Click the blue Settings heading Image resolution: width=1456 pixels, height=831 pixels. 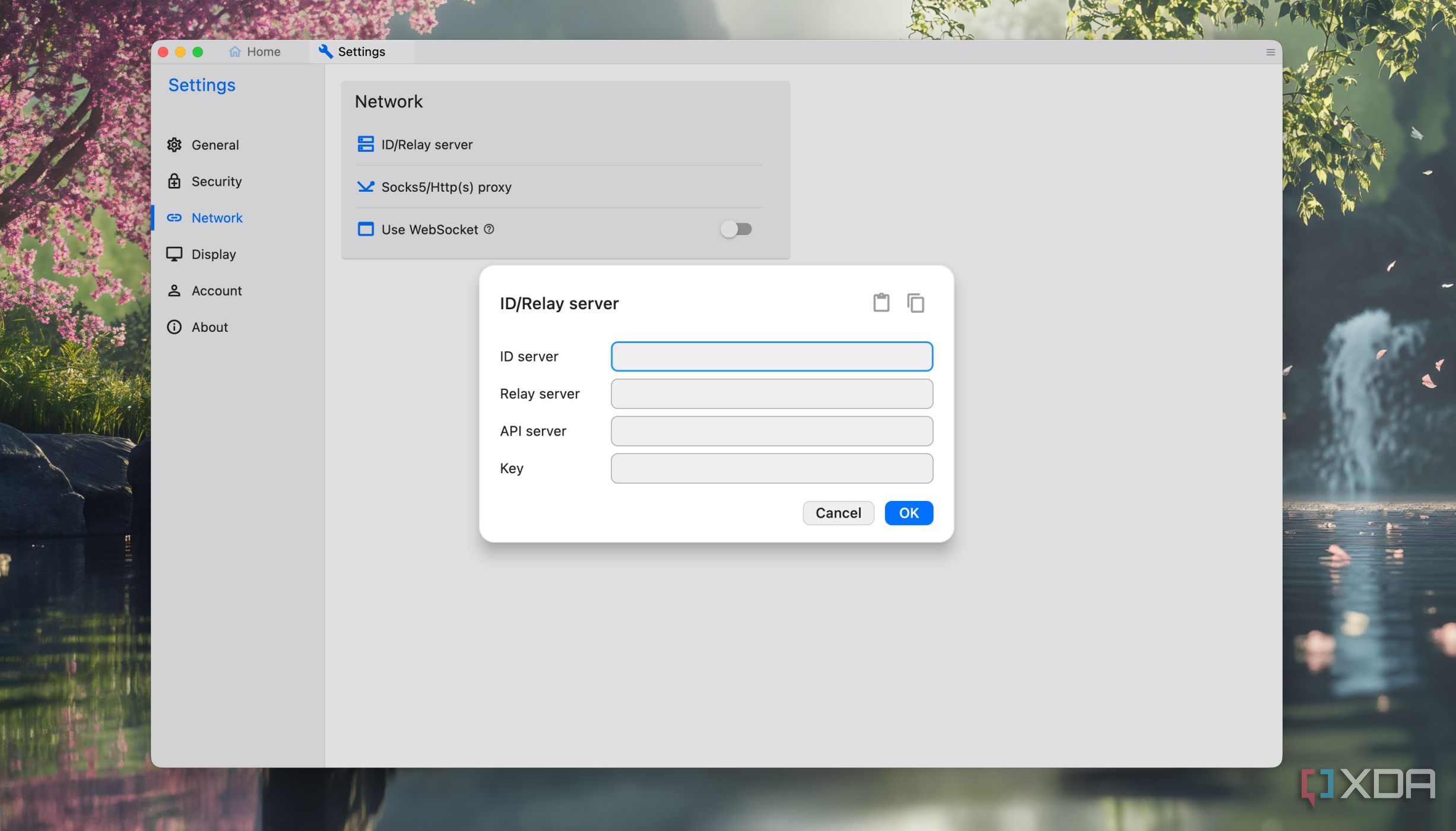(202, 85)
